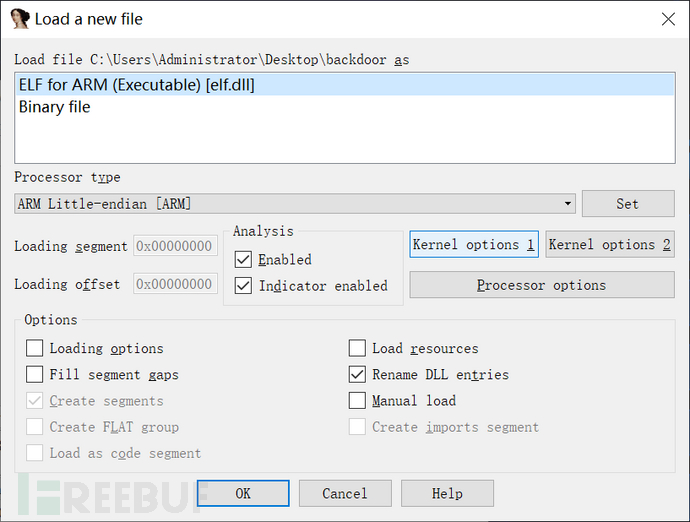Select ELF for ARM (Executable) entry

[x=137, y=85]
